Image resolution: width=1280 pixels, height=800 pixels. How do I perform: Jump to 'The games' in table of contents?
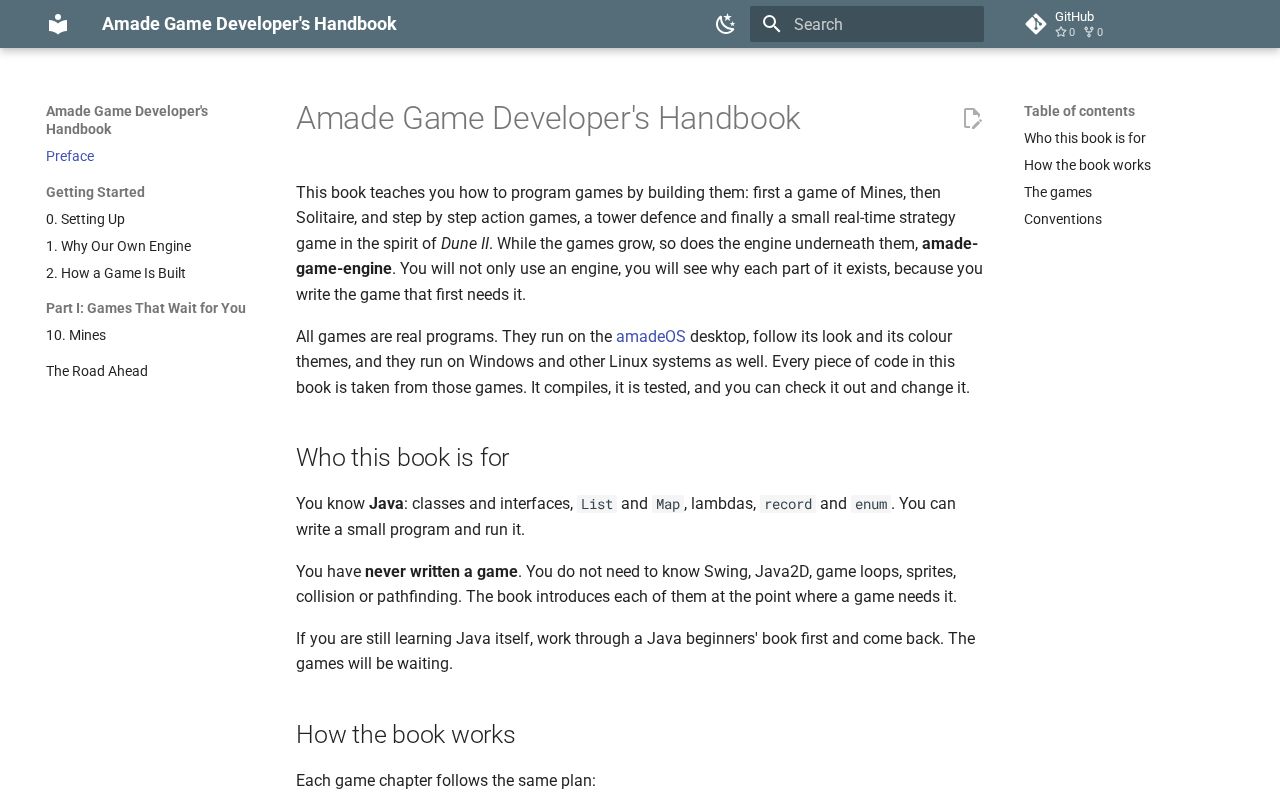1058,192
